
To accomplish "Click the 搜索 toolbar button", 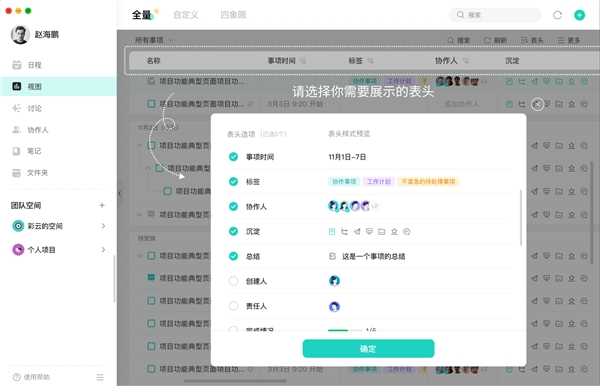I will [x=458, y=40].
